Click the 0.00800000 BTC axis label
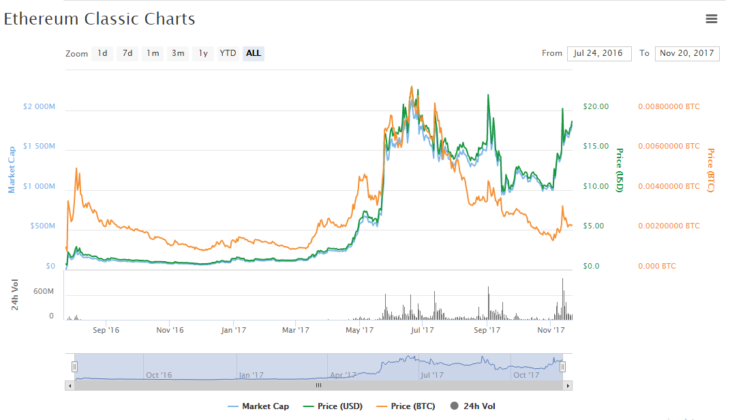The image size is (730, 420). 669,107
